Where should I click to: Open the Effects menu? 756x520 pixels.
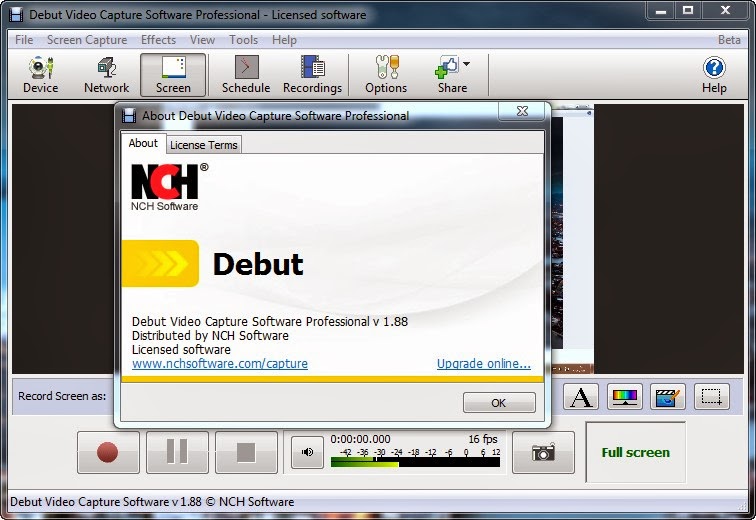click(158, 40)
